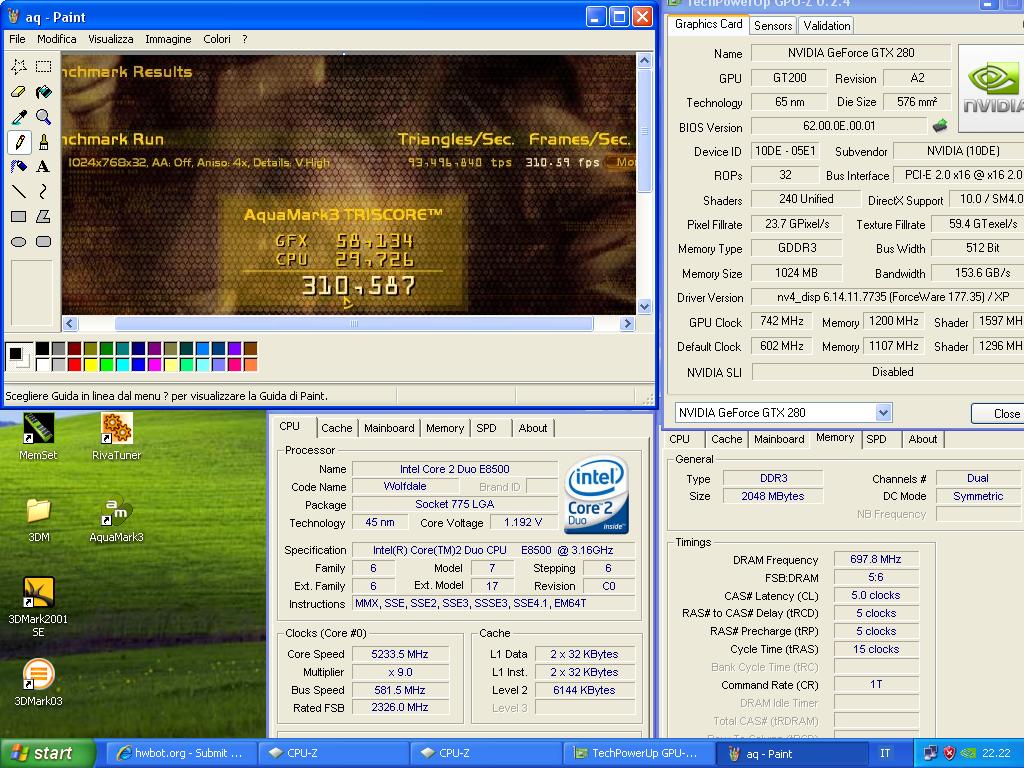Switch to TechPowerUp GPU-Z taskbar button
1024x768 pixels.
click(x=637, y=753)
